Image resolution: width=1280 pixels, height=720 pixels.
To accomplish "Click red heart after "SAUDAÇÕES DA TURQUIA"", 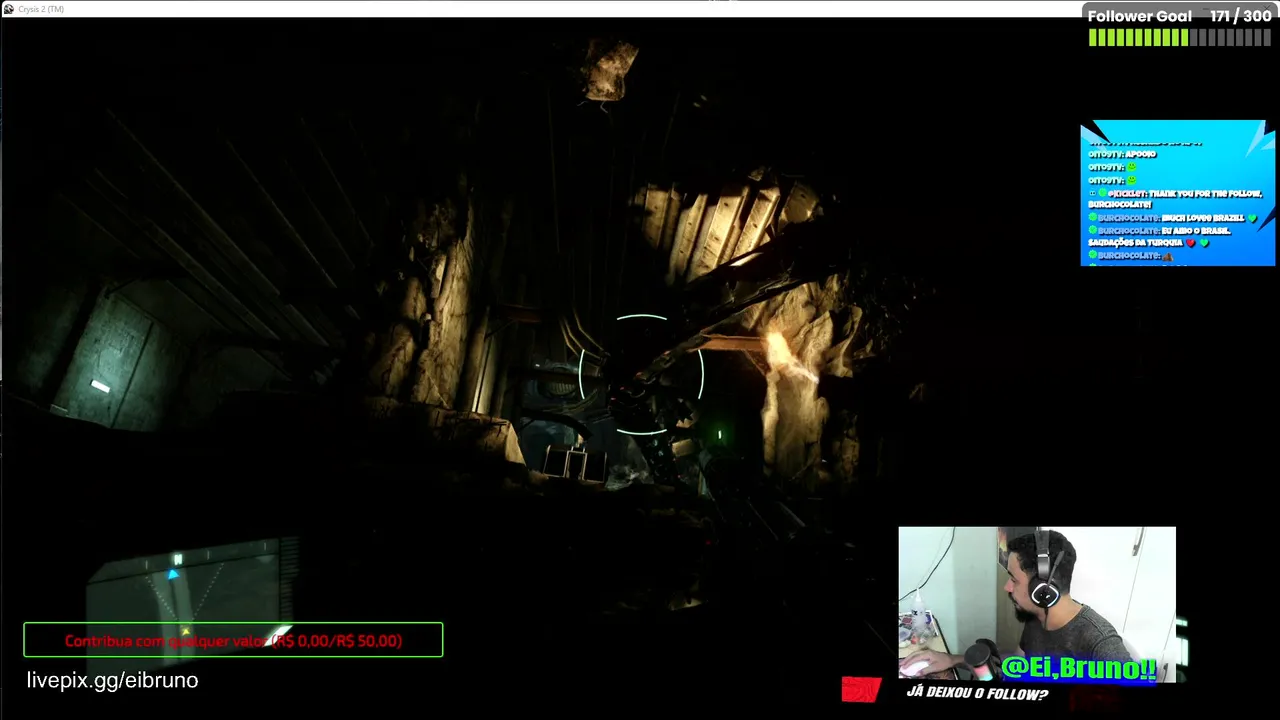I will 1190,243.
